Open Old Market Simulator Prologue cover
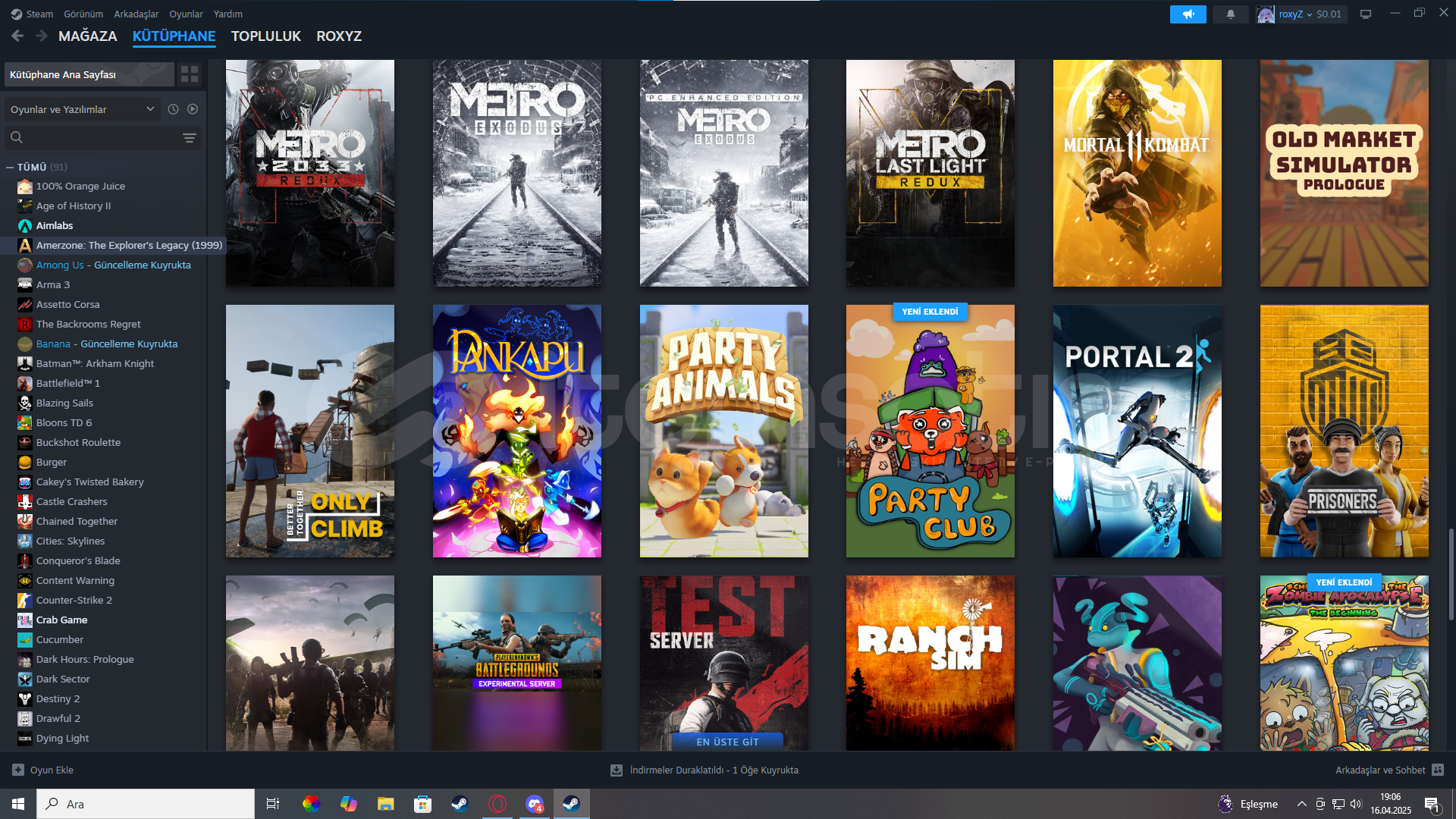The height and width of the screenshot is (819, 1456). point(1345,173)
